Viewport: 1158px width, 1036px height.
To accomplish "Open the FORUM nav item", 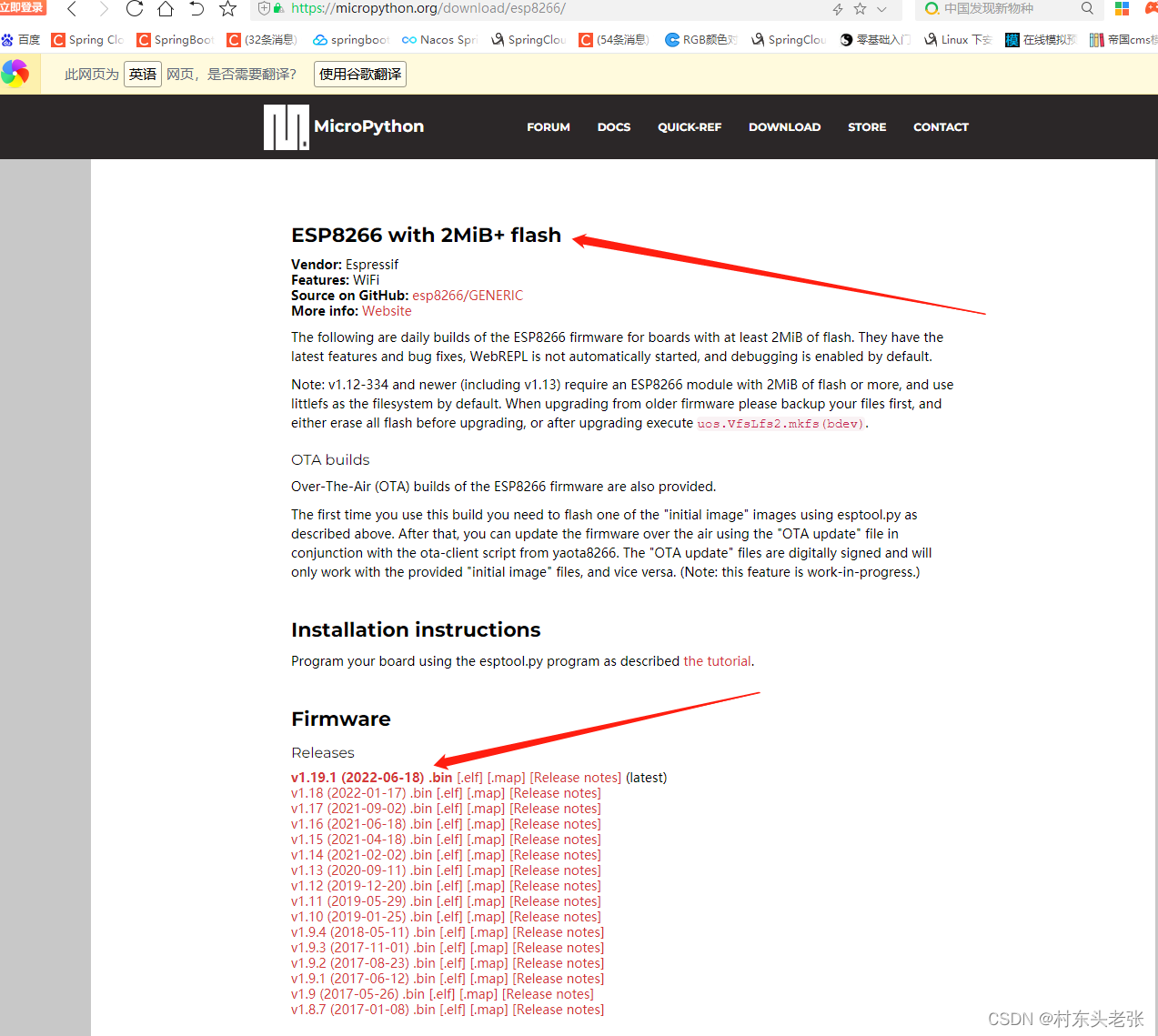I will 549,127.
